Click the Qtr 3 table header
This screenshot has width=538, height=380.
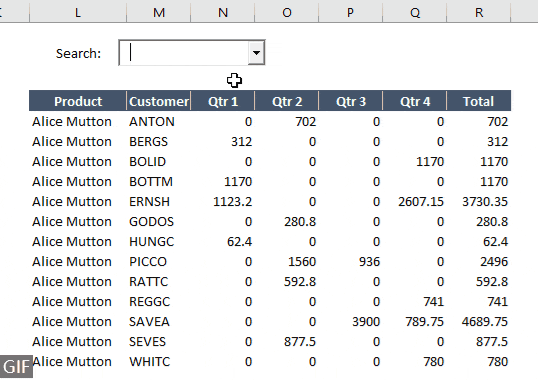point(350,101)
